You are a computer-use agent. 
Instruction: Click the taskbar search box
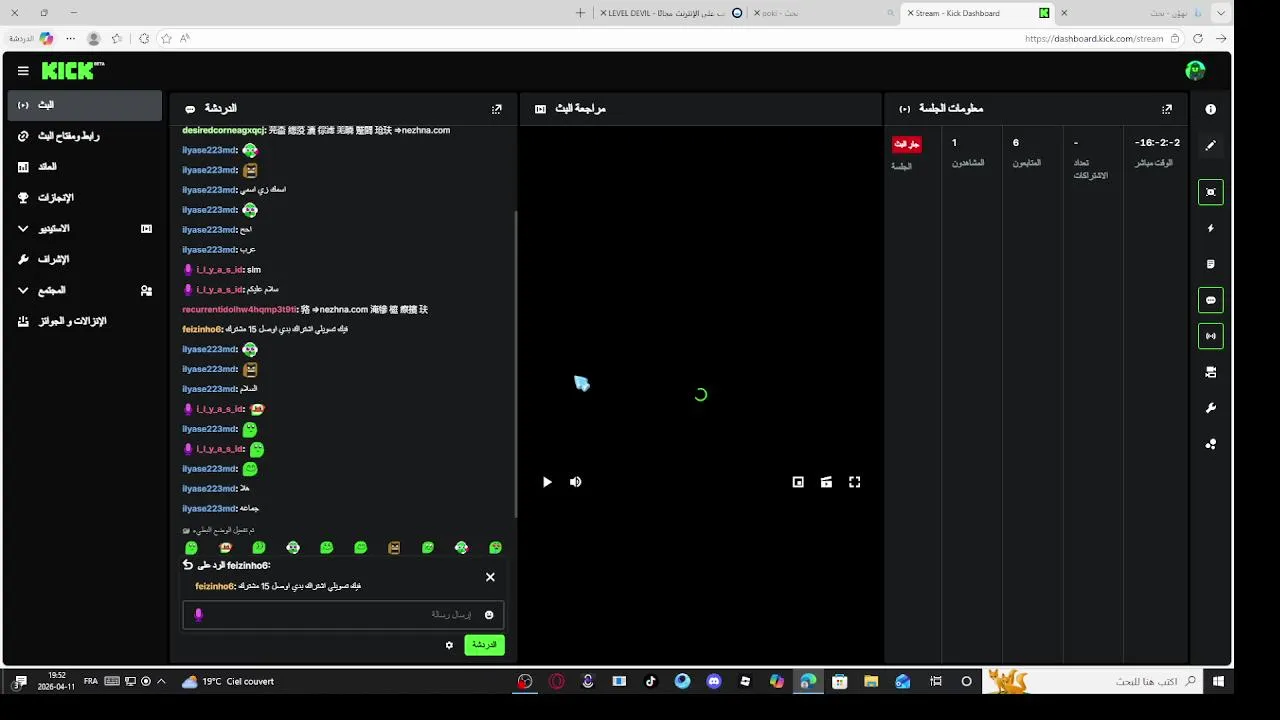(1092, 681)
